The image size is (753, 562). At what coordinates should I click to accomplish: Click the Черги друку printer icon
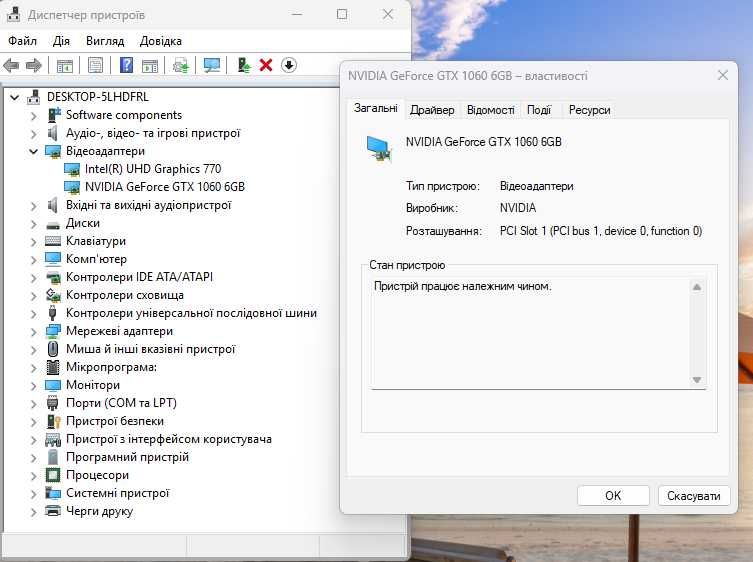coord(53,511)
